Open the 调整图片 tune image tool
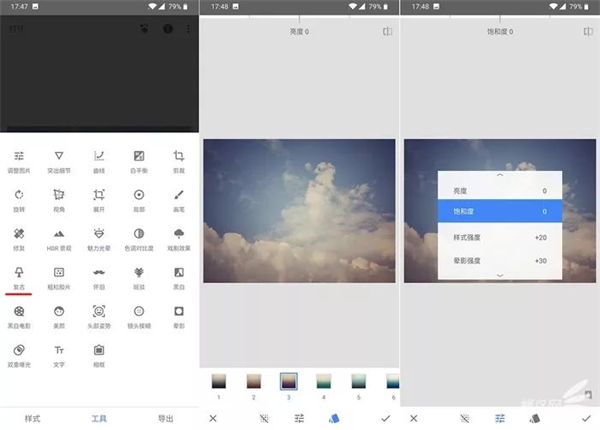Image resolution: width=600 pixels, height=430 pixels. [19, 162]
